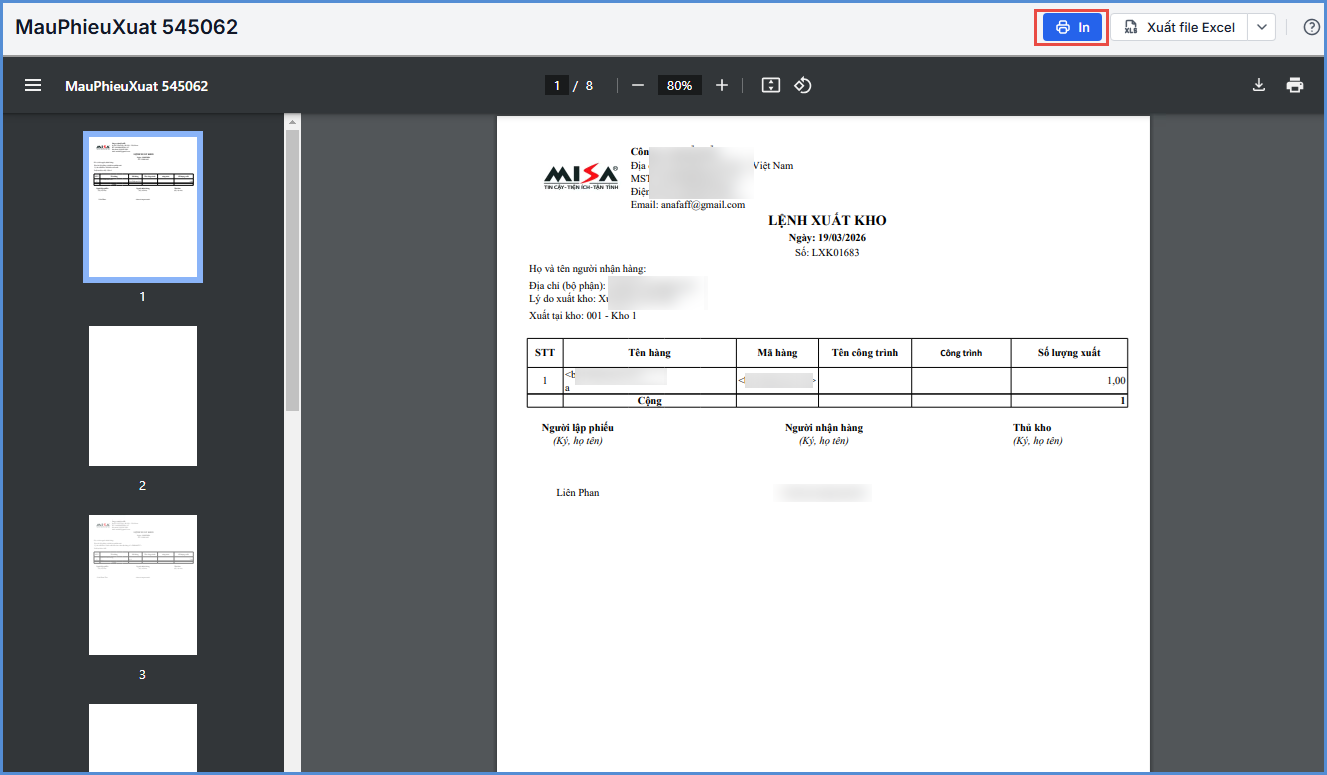Click the MISA logo in the document
This screenshot has height=775, width=1327.
click(581, 175)
